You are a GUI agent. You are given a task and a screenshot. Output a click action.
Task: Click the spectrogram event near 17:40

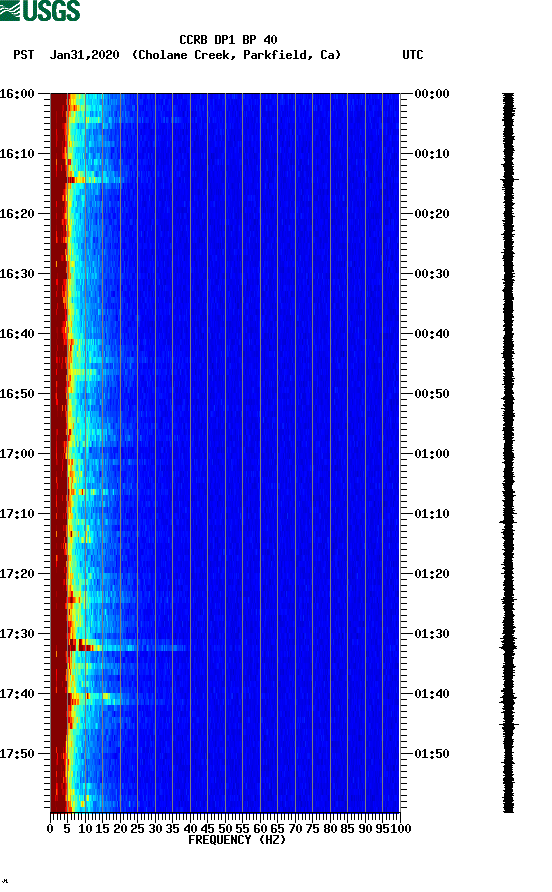(116, 699)
